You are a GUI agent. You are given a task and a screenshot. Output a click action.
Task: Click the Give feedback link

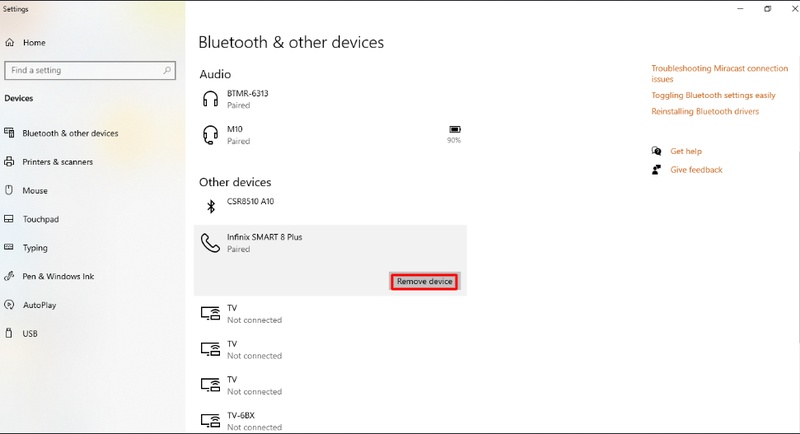point(696,170)
